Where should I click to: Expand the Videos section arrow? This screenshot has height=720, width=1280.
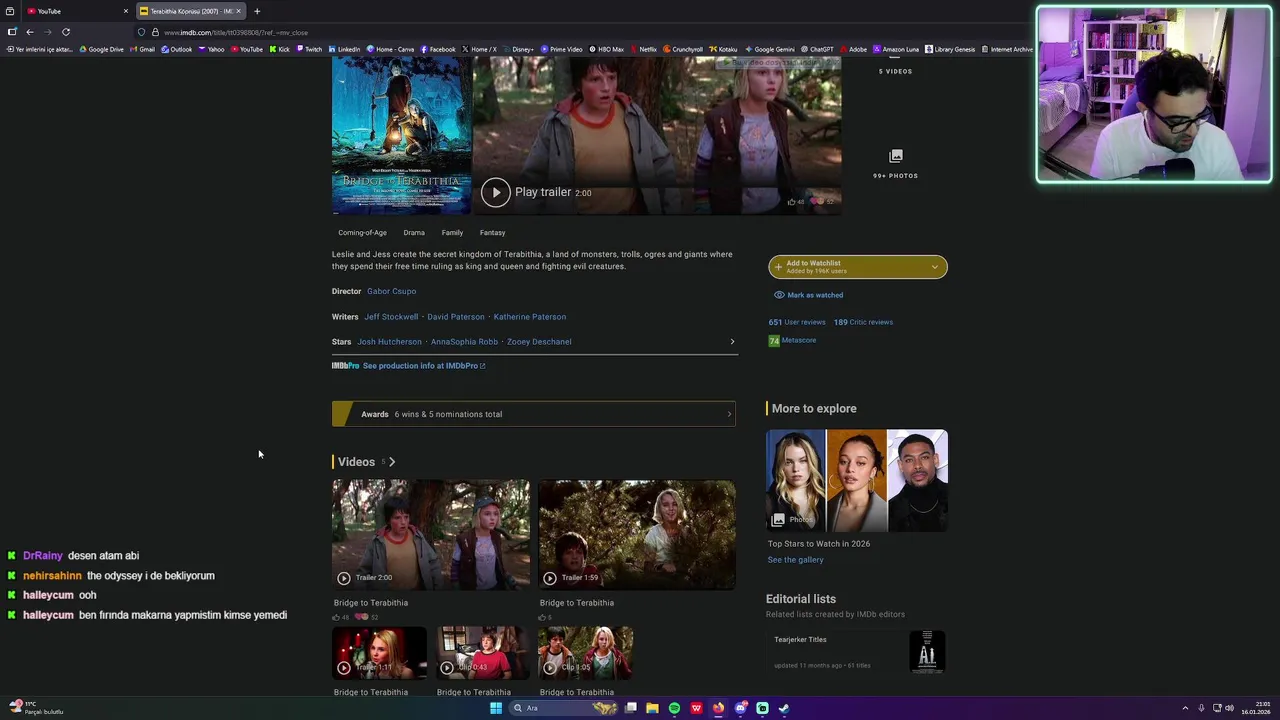392,462
